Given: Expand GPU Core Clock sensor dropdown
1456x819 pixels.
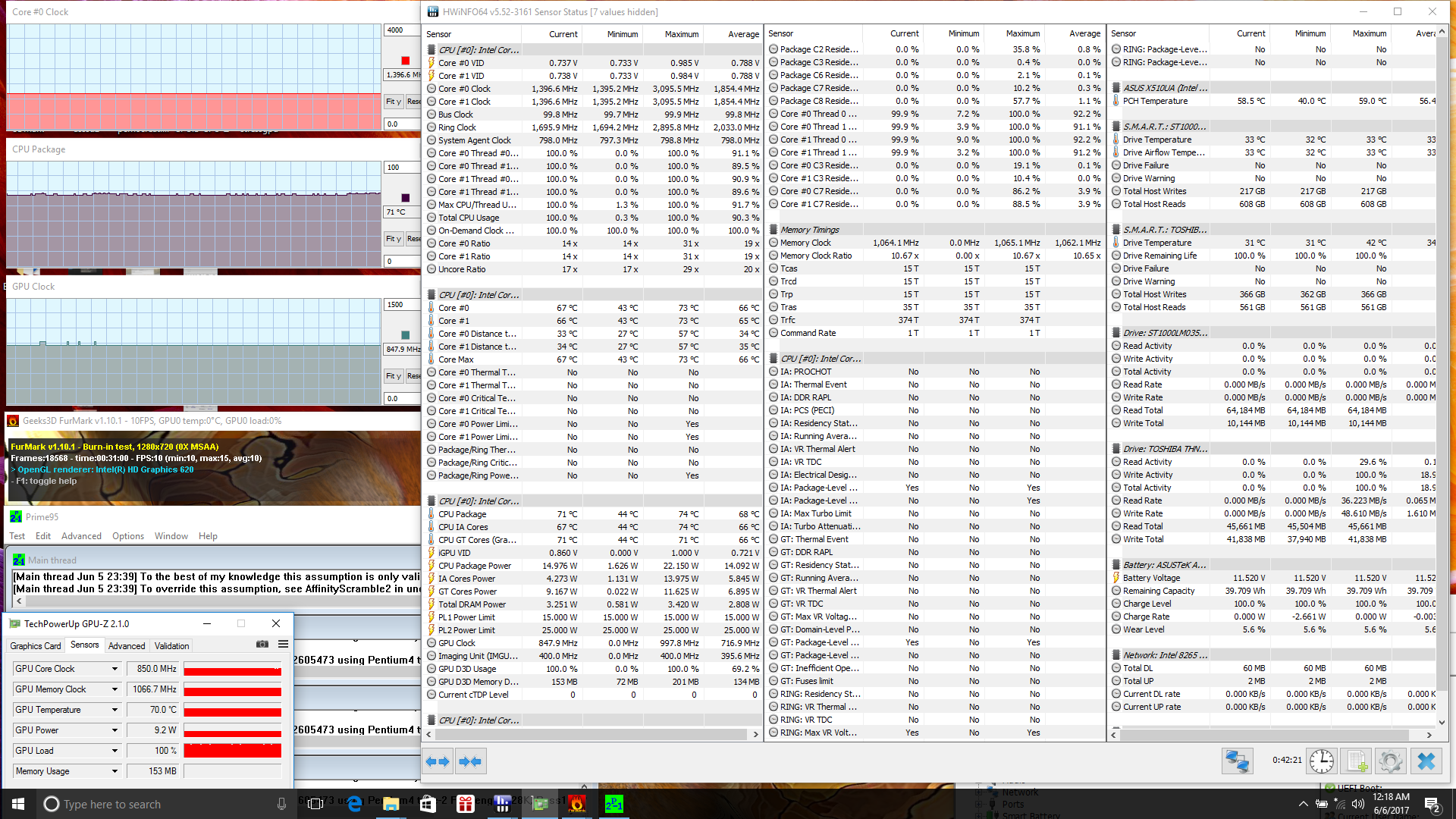Looking at the screenshot, I should coord(115,669).
